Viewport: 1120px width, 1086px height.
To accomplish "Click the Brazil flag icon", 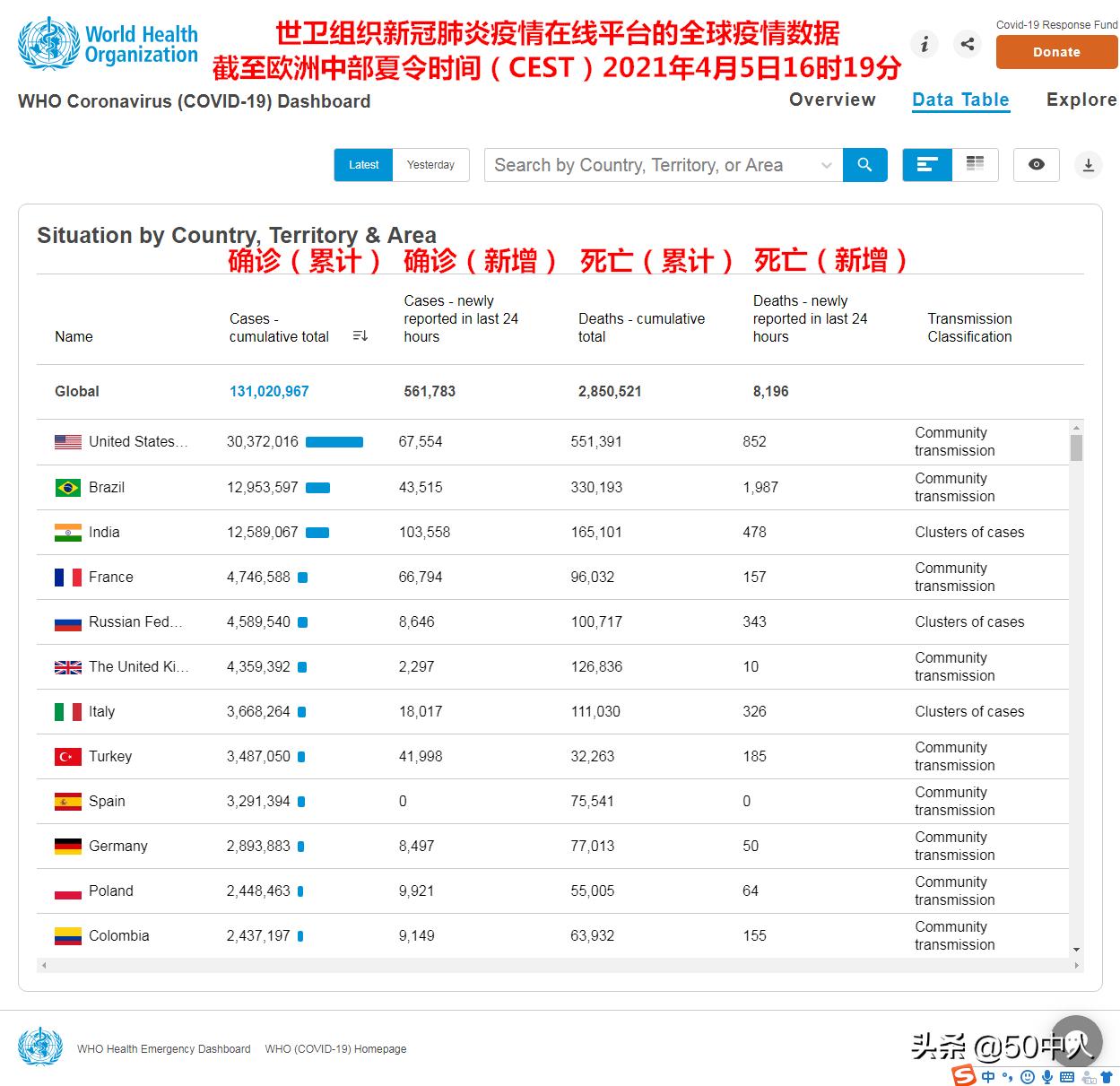I will (x=68, y=487).
